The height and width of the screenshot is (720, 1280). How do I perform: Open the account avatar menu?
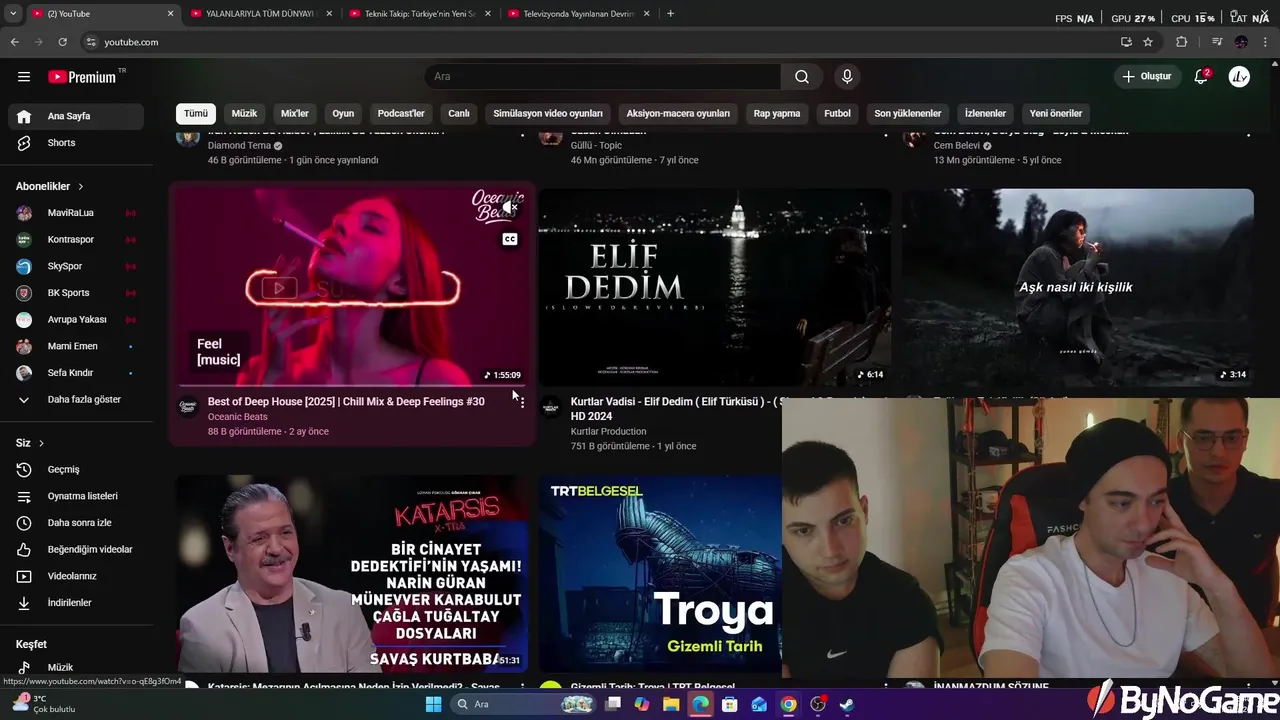pyautogui.click(x=1239, y=77)
